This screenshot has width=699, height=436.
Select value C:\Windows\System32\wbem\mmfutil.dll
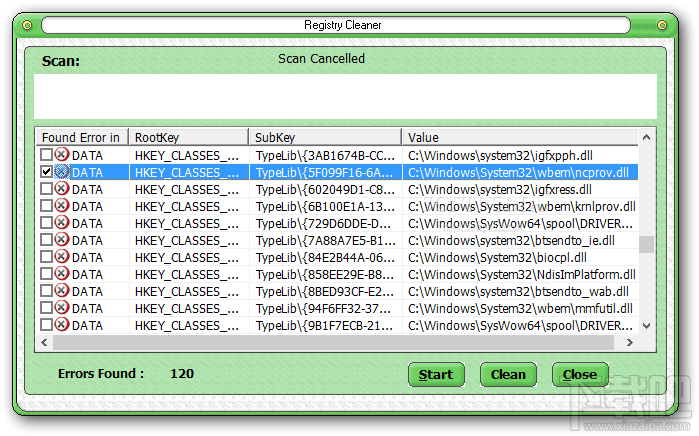coord(520,308)
